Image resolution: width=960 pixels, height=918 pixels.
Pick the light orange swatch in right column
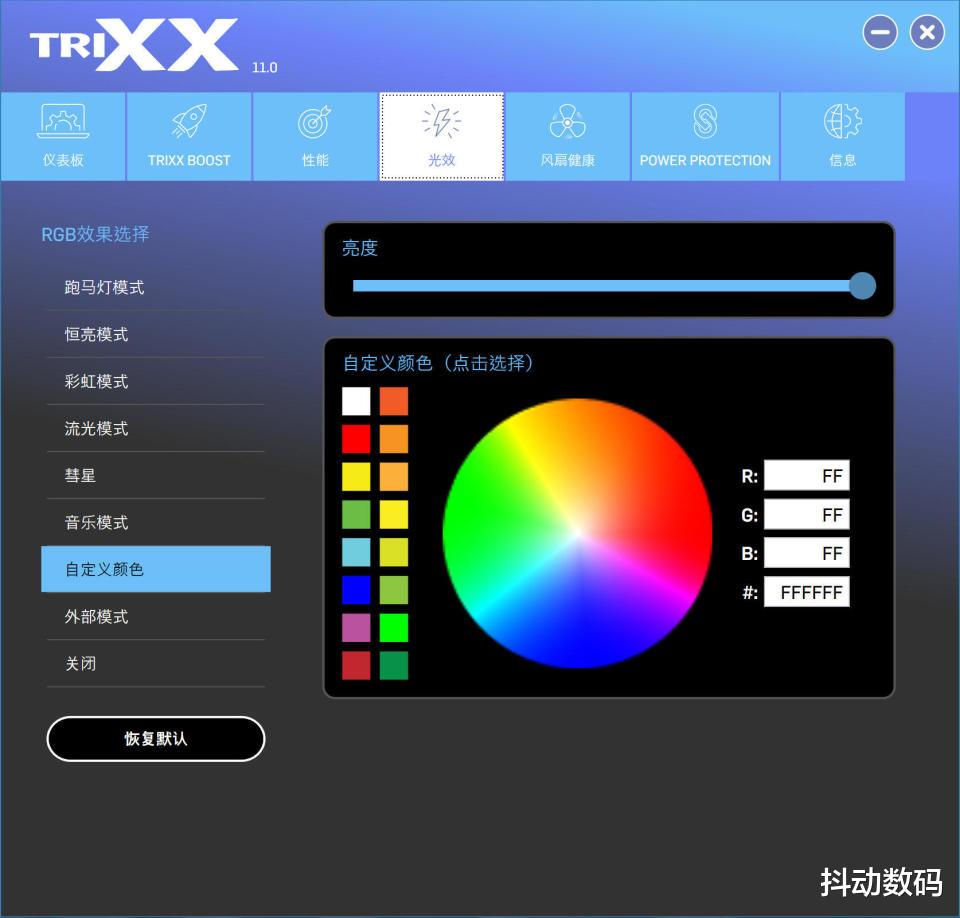[394, 477]
